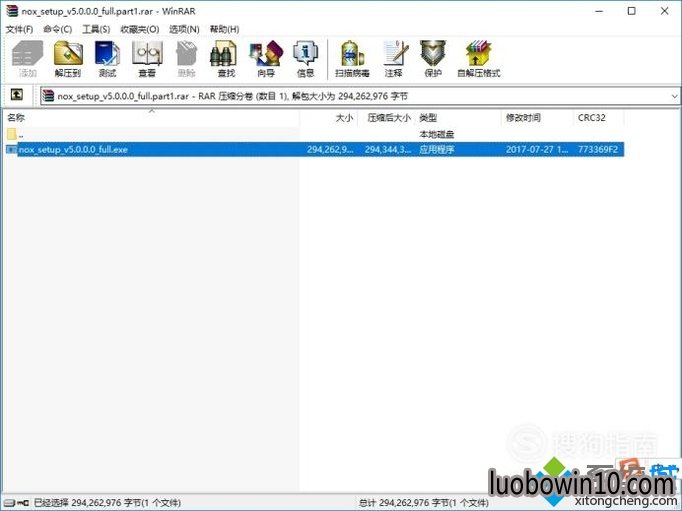Open the Help (帮助) menu
Image resolution: width=682 pixels, height=511 pixels.
point(224,29)
